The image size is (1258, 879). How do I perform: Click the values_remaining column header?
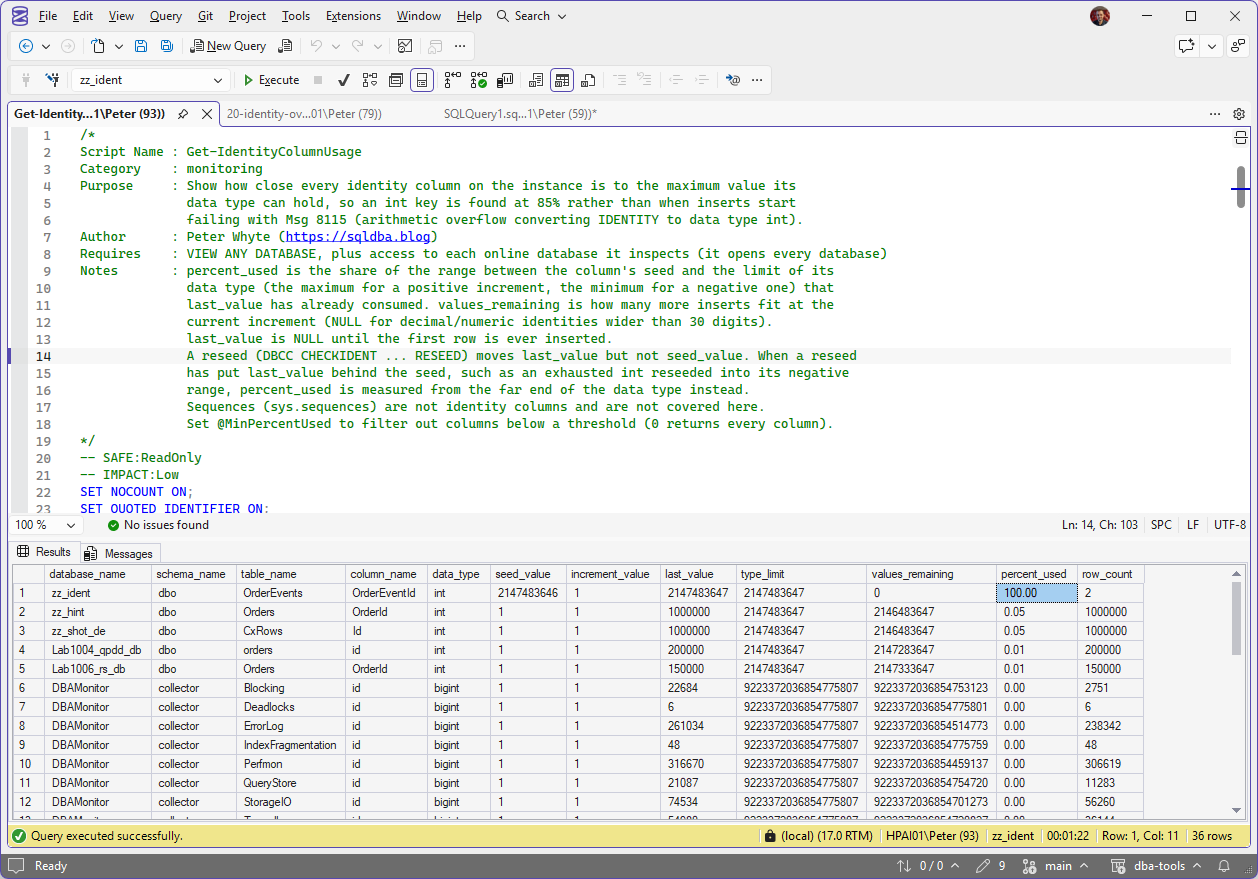click(x=932, y=574)
